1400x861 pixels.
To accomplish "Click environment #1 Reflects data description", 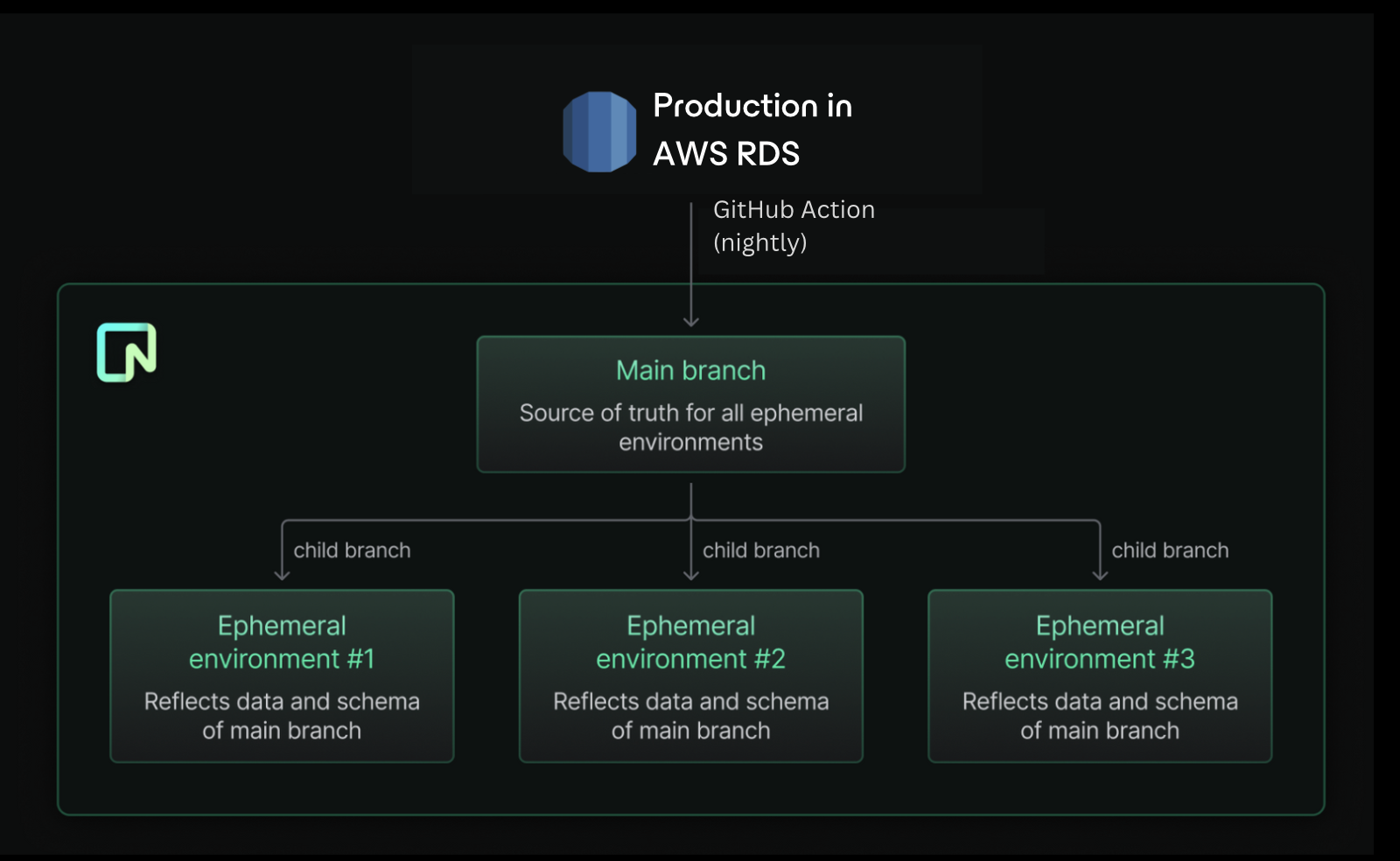I will [282, 716].
